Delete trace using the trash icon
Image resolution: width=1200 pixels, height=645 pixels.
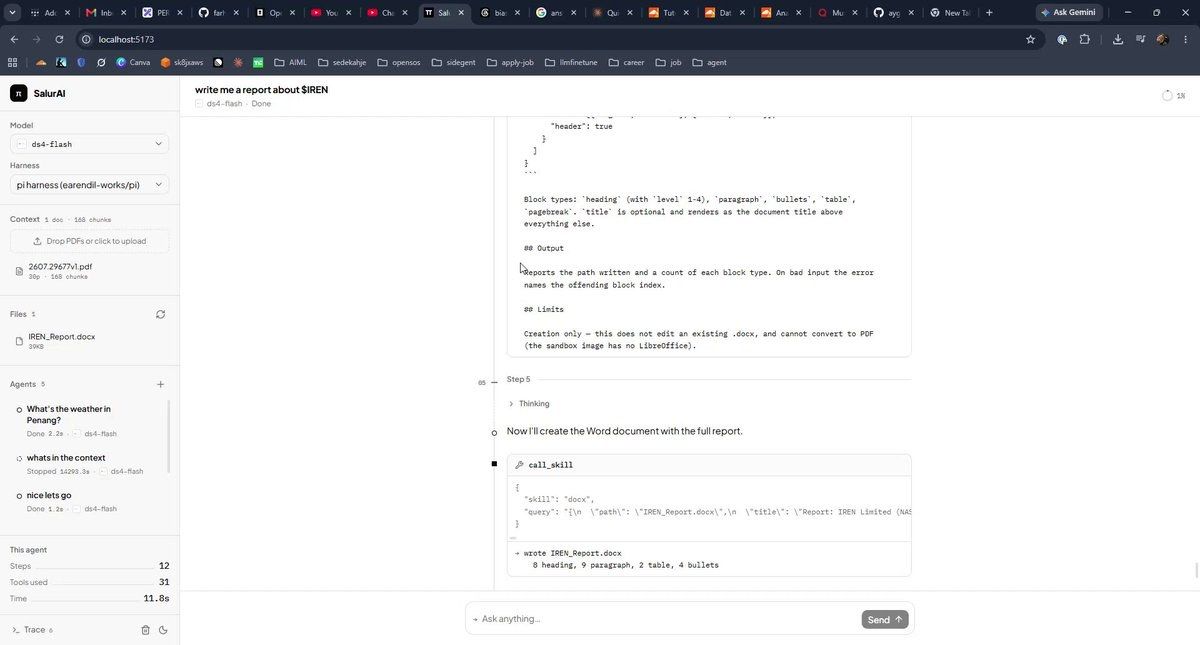point(145,630)
